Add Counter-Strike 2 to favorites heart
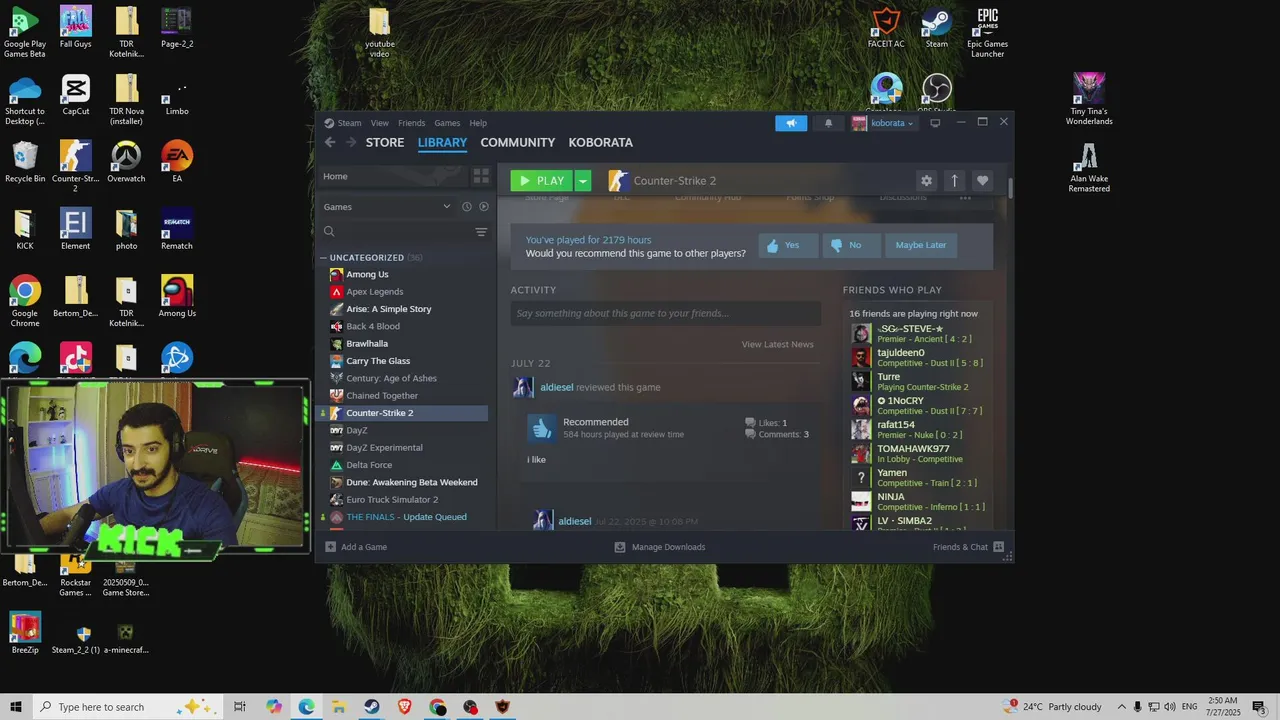The width and height of the screenshot is (1280, 720). [x=982, y=181]
